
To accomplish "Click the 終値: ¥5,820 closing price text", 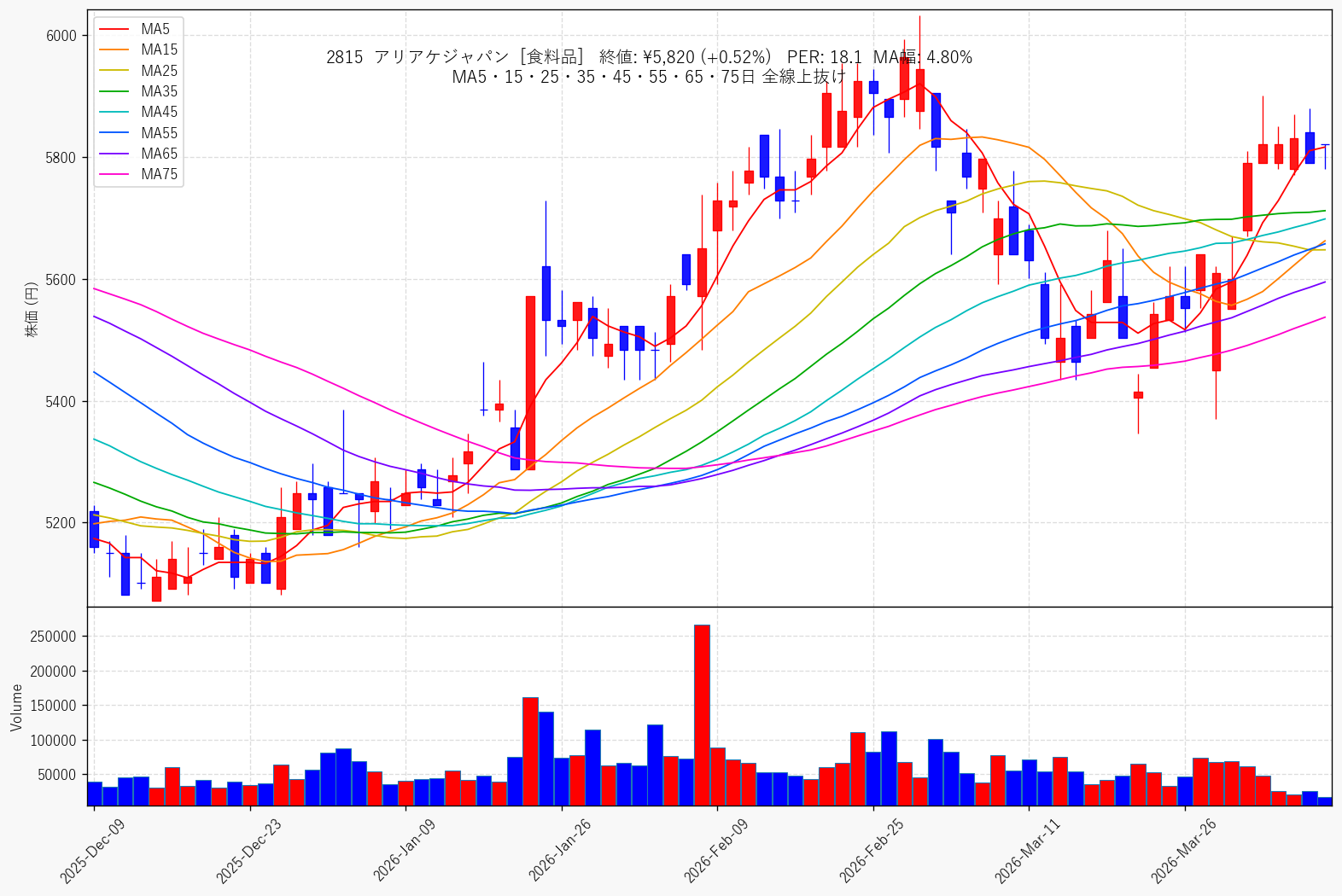I will 647,57.
